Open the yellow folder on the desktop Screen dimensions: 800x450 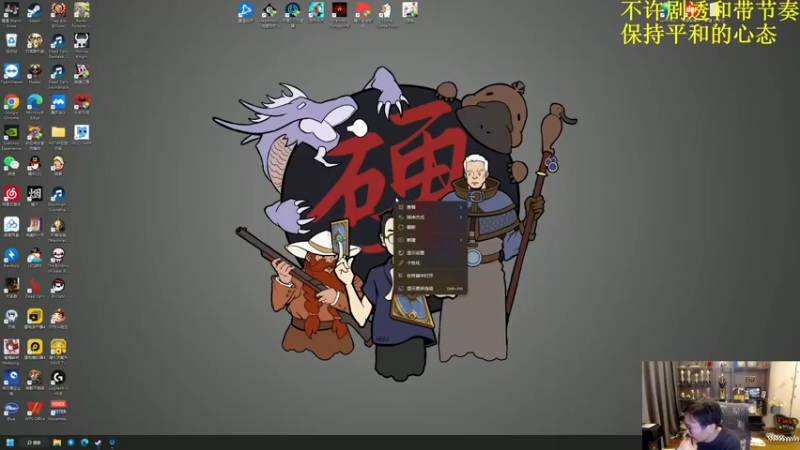click(x=58, y=137)
